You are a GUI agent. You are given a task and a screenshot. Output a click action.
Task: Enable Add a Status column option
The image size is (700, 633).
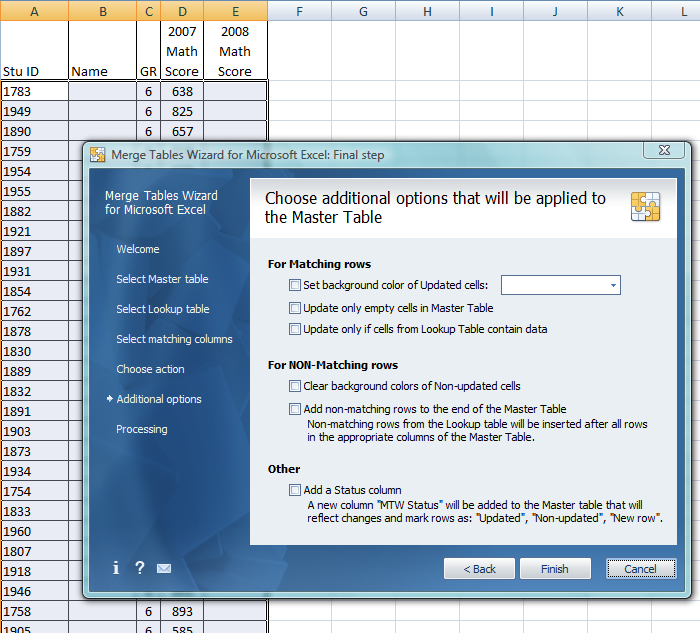tap(295, 490)
